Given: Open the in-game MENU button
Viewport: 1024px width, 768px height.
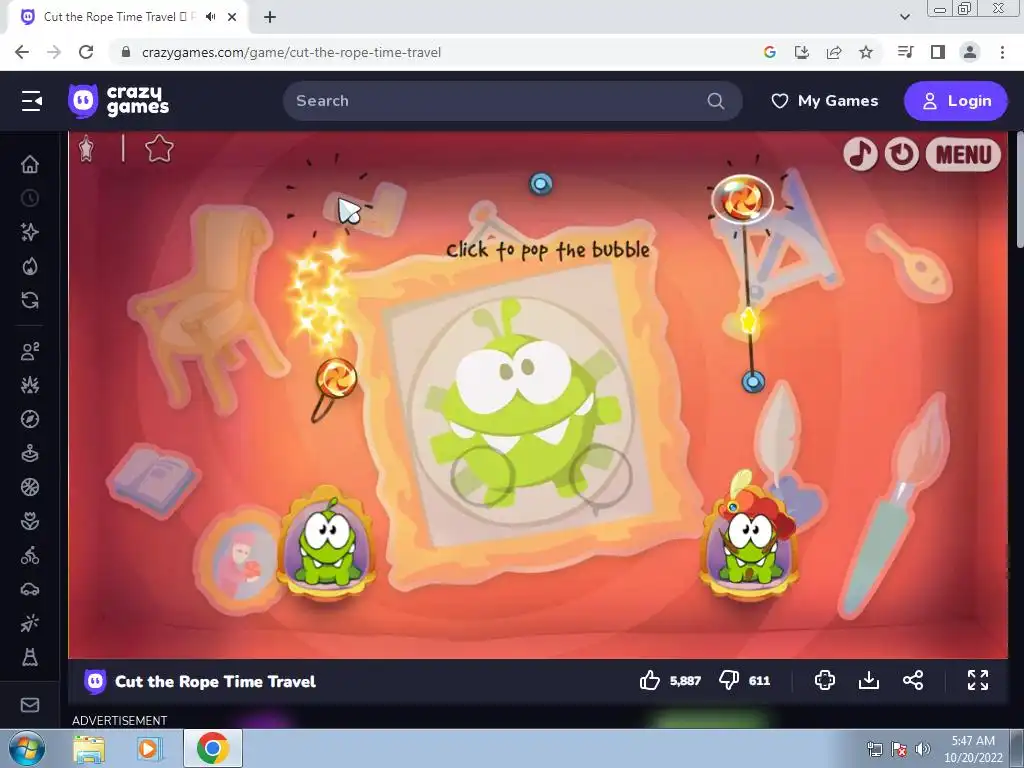Looking at the screenshot, I should (963, 155).
